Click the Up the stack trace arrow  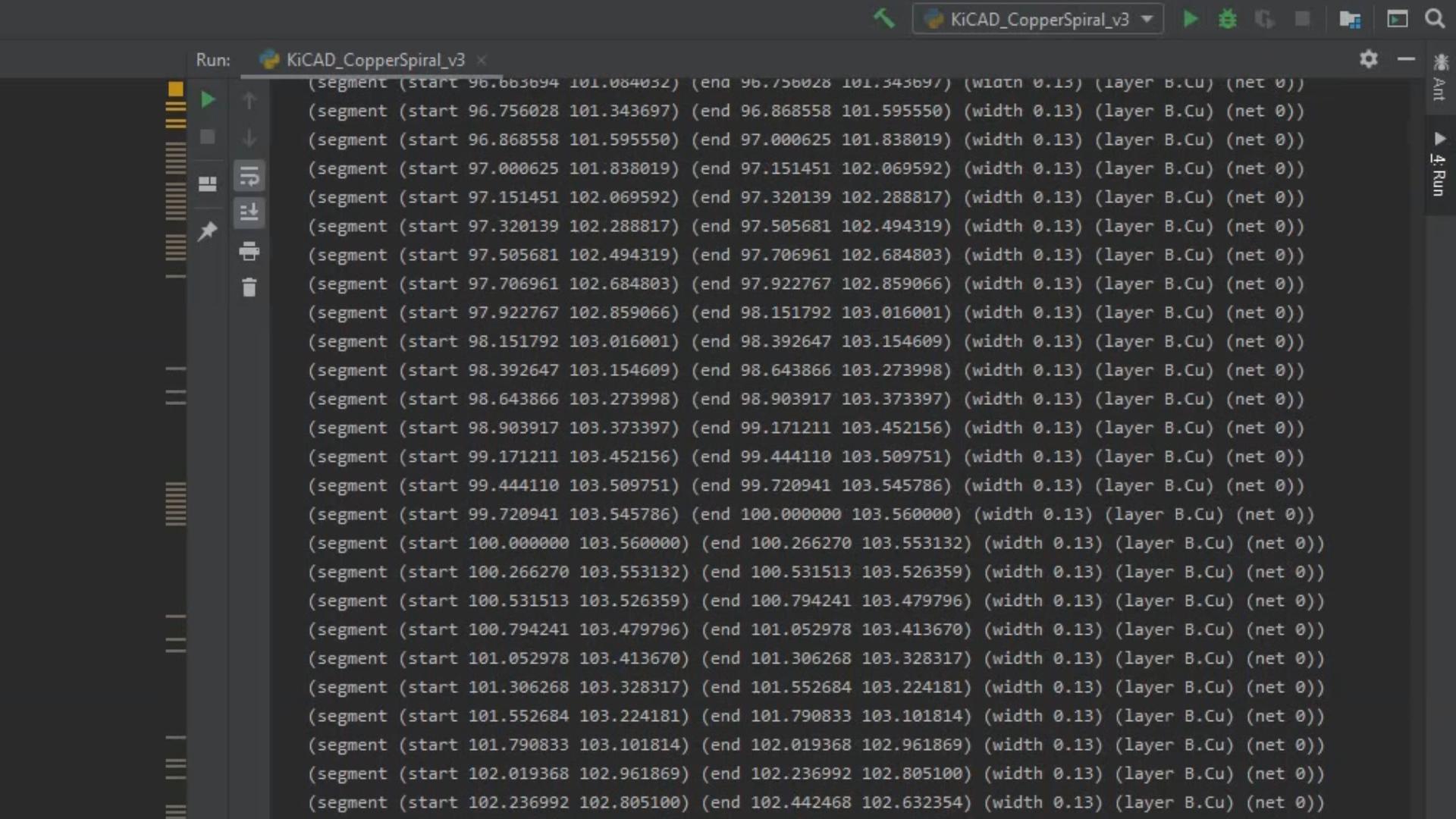[249, 100]
